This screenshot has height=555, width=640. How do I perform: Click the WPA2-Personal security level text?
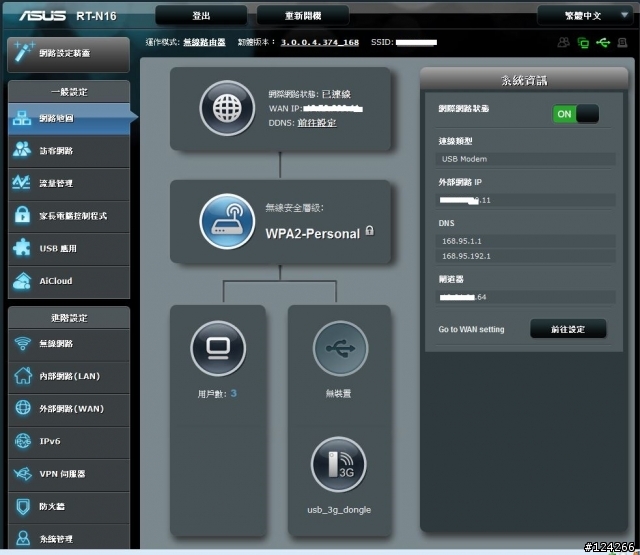tap(313, 233)
